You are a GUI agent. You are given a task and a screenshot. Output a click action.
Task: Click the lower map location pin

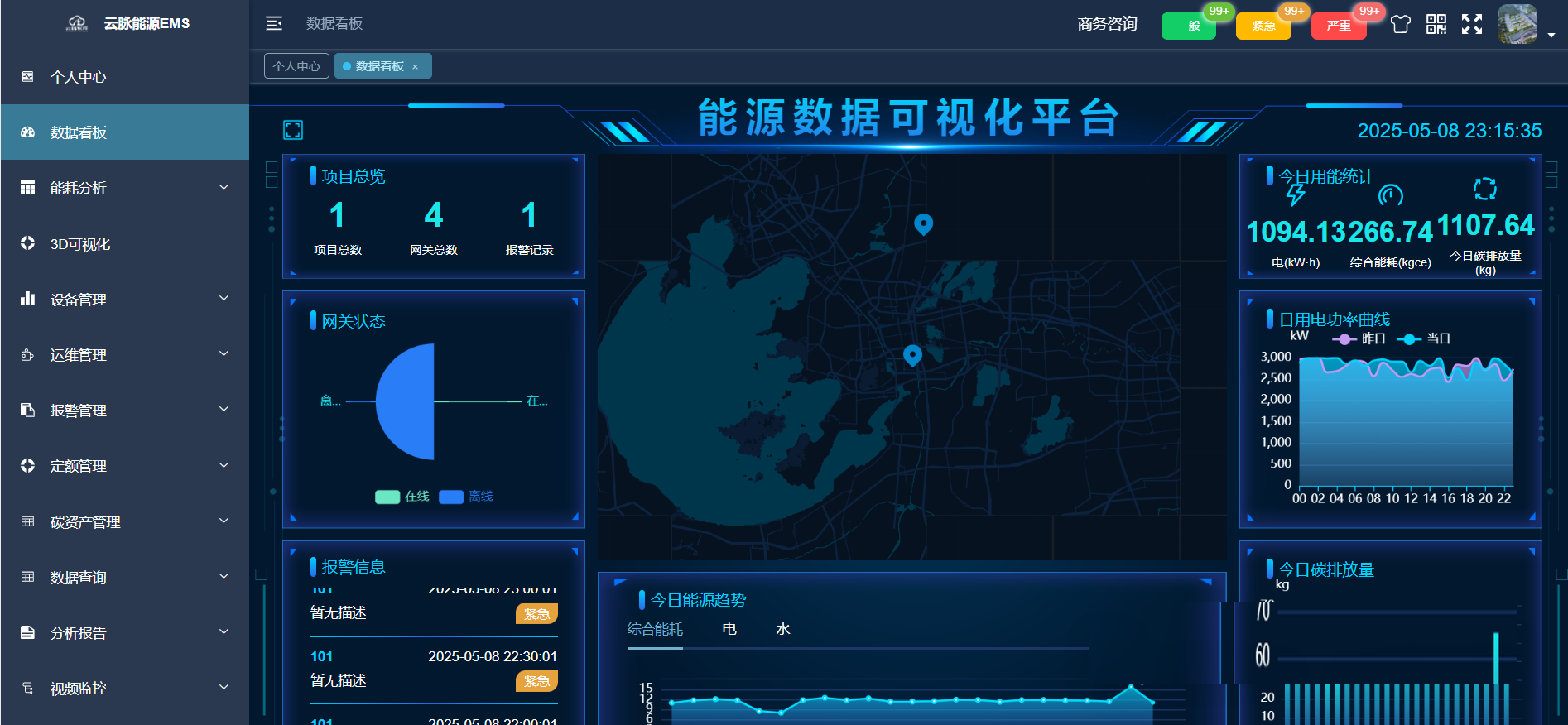(912, 355)
